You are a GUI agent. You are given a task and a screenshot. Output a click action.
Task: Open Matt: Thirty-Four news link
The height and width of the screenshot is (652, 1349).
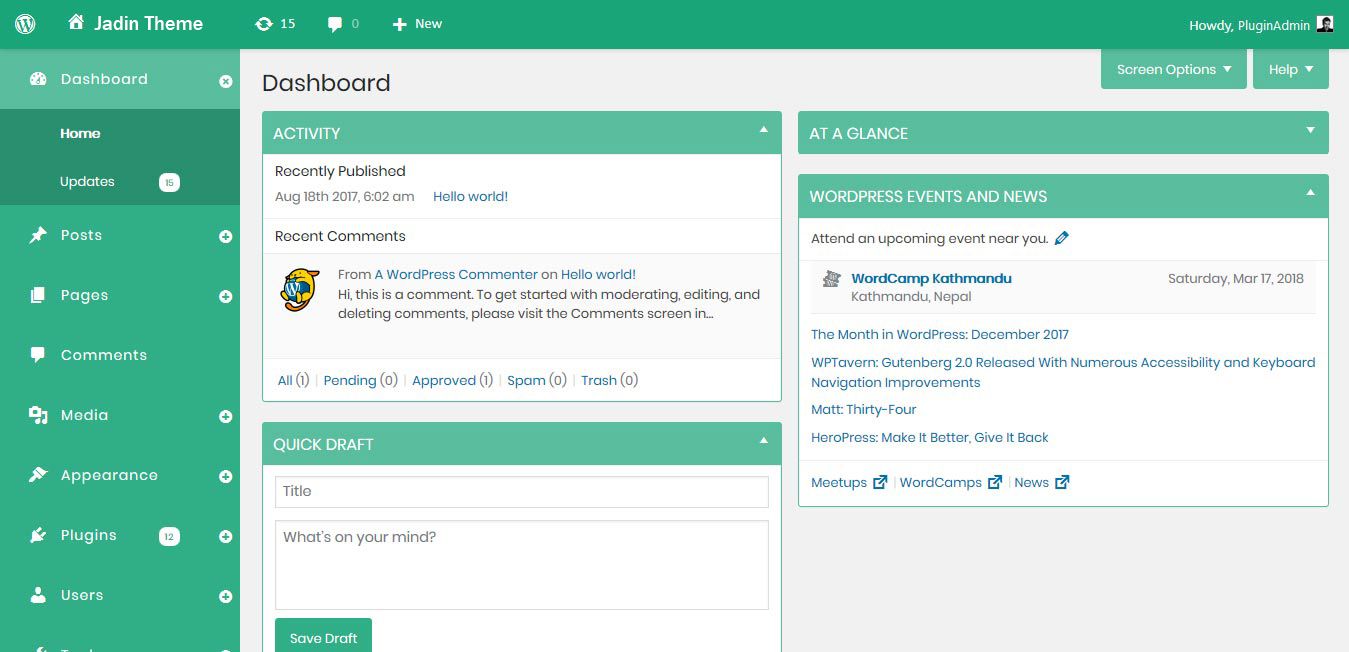(x=864, y=409)
